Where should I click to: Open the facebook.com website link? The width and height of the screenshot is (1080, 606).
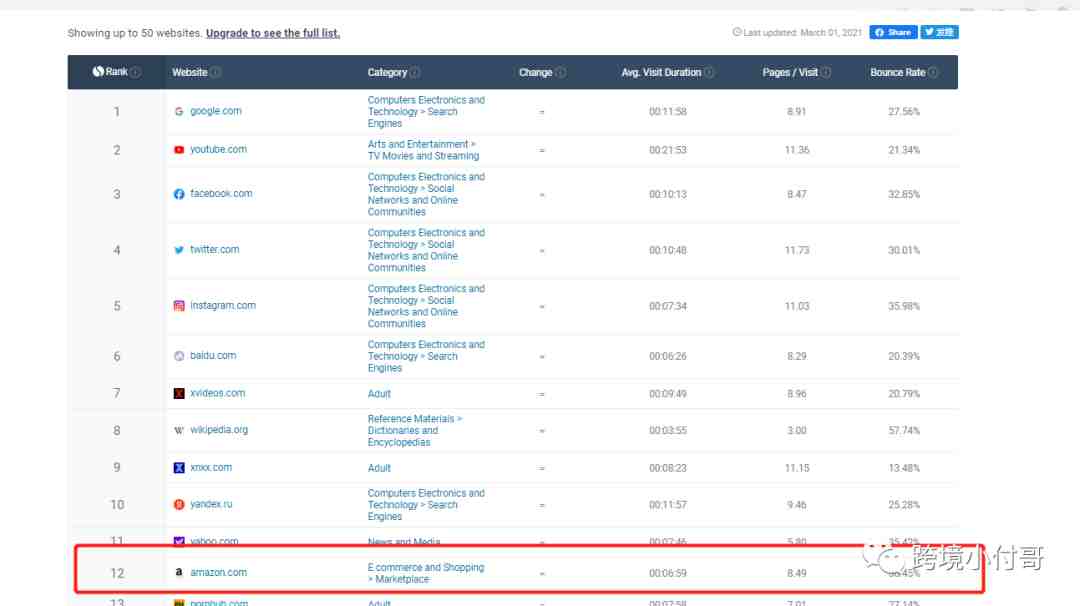point(221,194)
